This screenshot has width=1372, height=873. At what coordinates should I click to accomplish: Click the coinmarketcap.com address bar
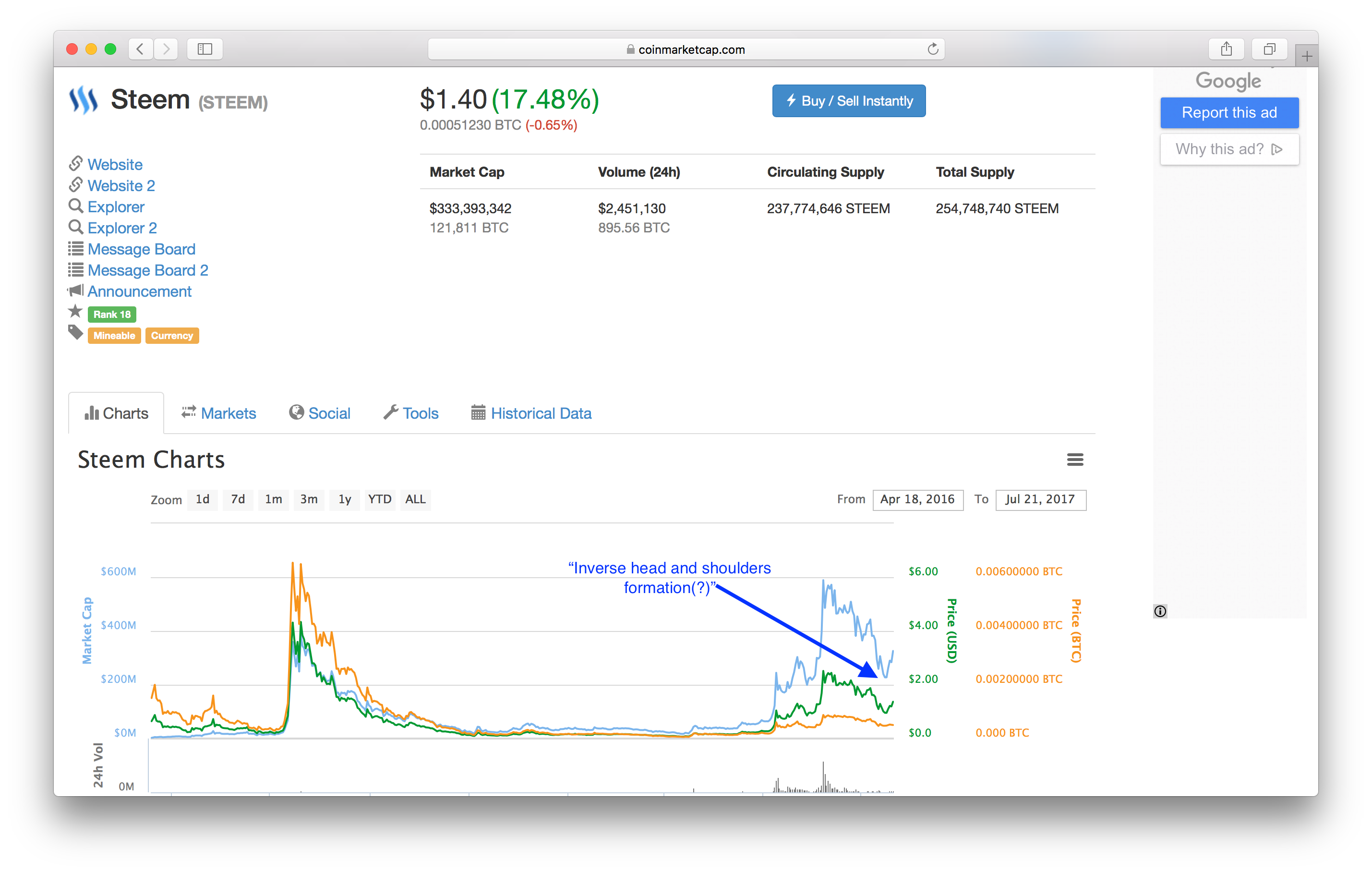click(686, 49)
